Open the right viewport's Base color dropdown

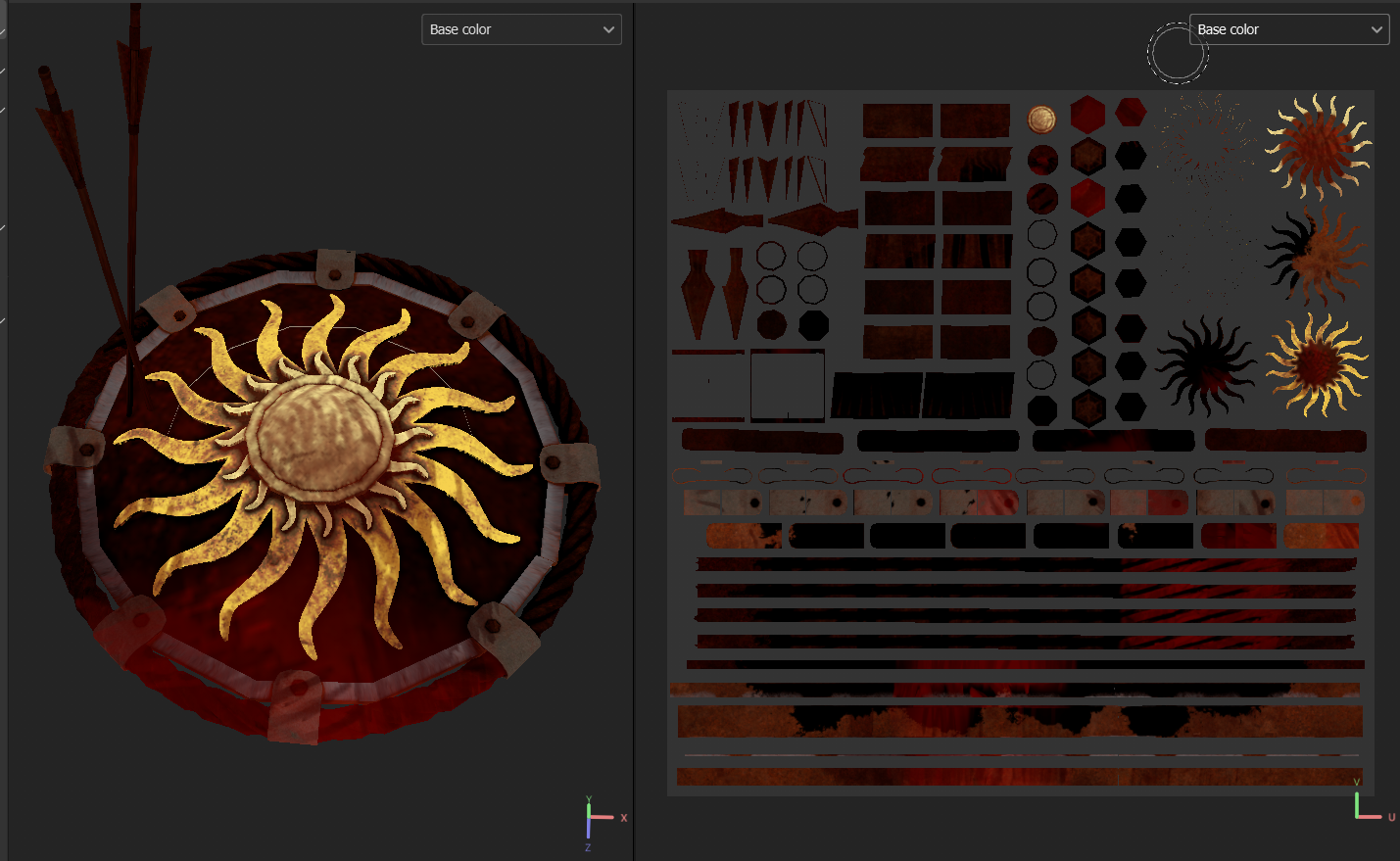tap(1288, 29)
